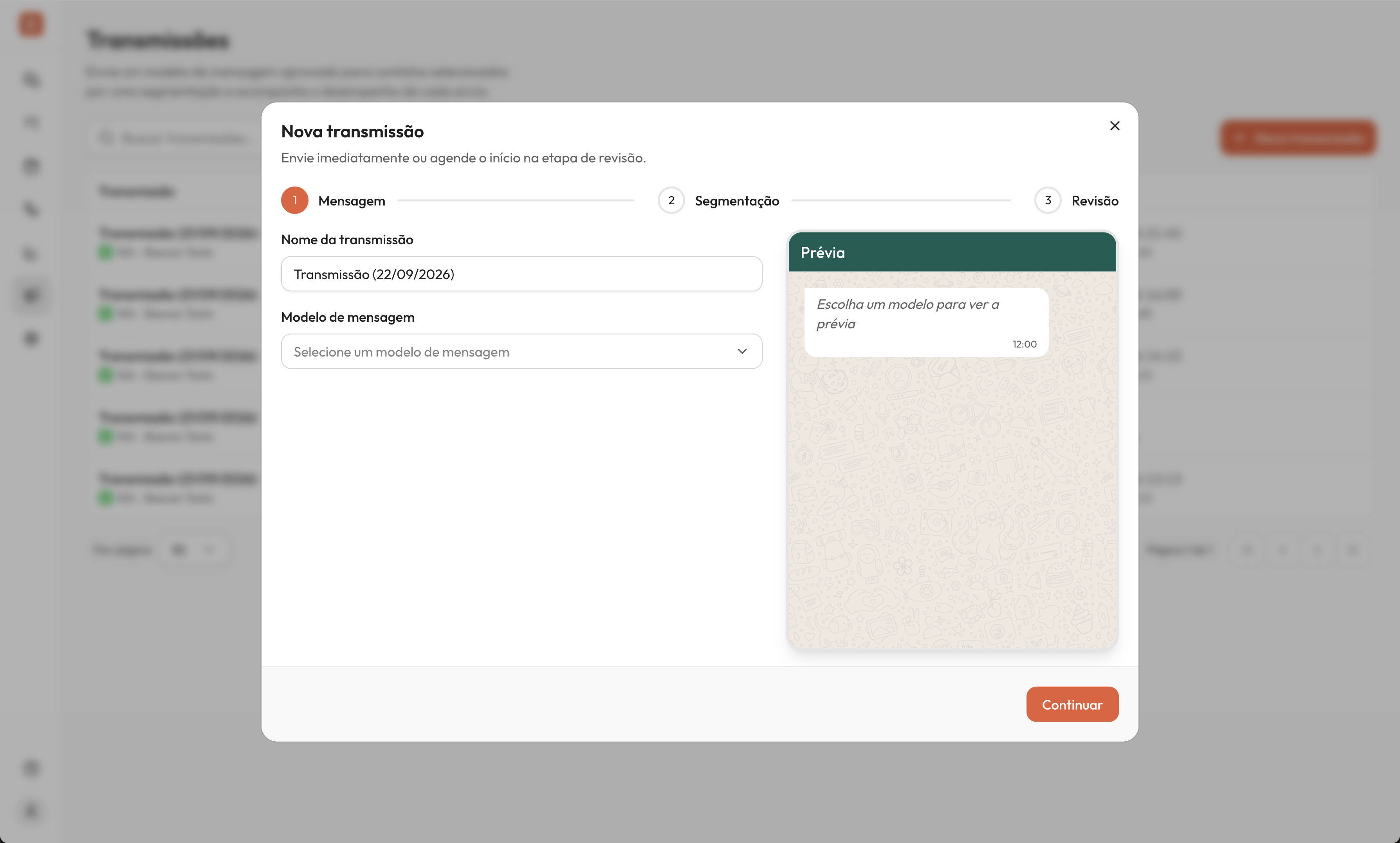Click the 'Nova transmissão' dialog title

pyautogui.click(x=352, y=132)
